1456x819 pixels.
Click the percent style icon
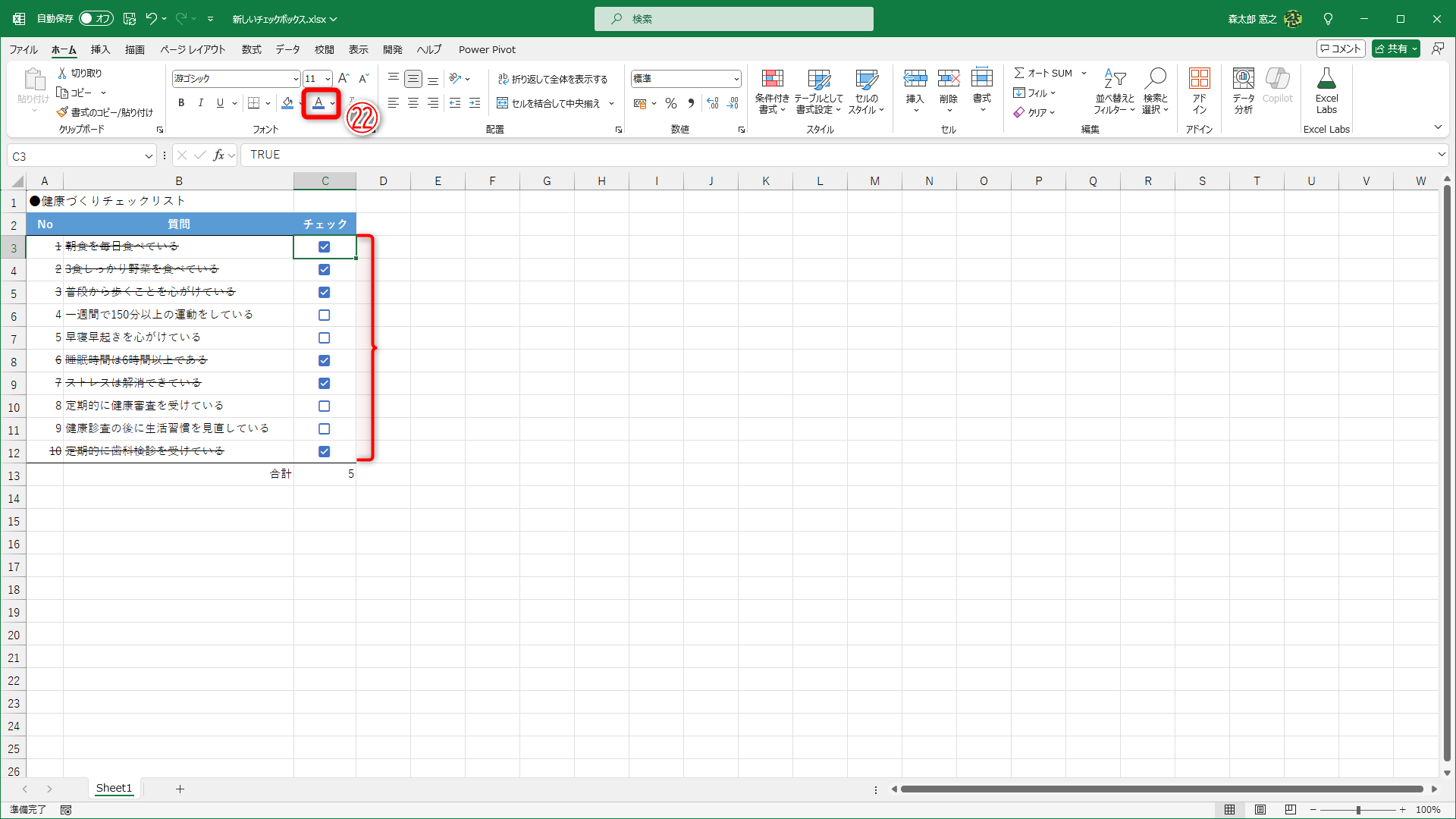tap(671, 103)
